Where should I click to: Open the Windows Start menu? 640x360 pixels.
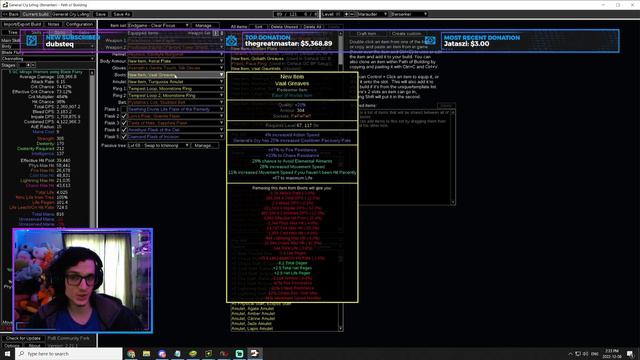click(7, 353)
